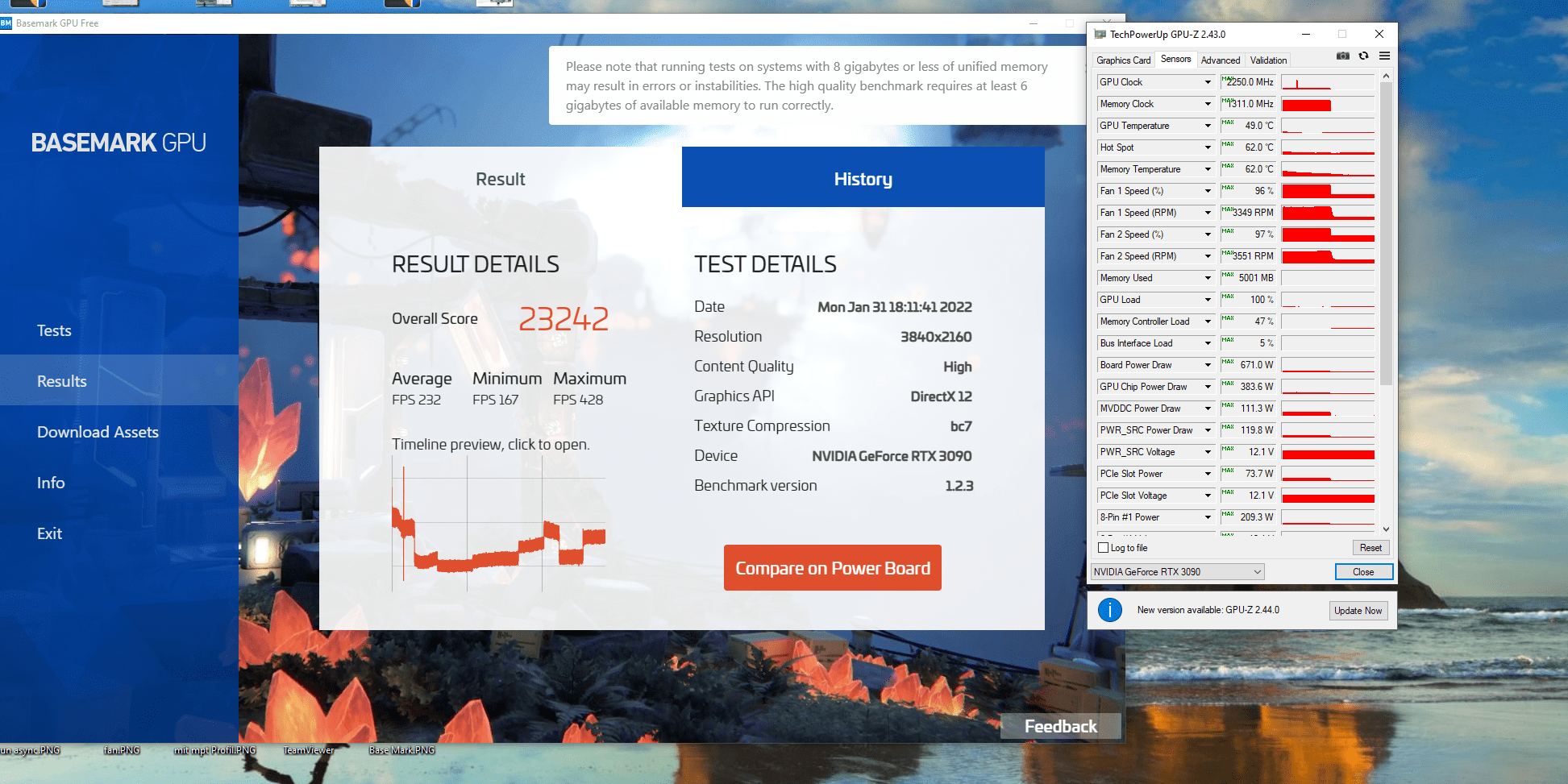Expand the GPU Temperature sensor dropdown

[x=1208, y=126]
